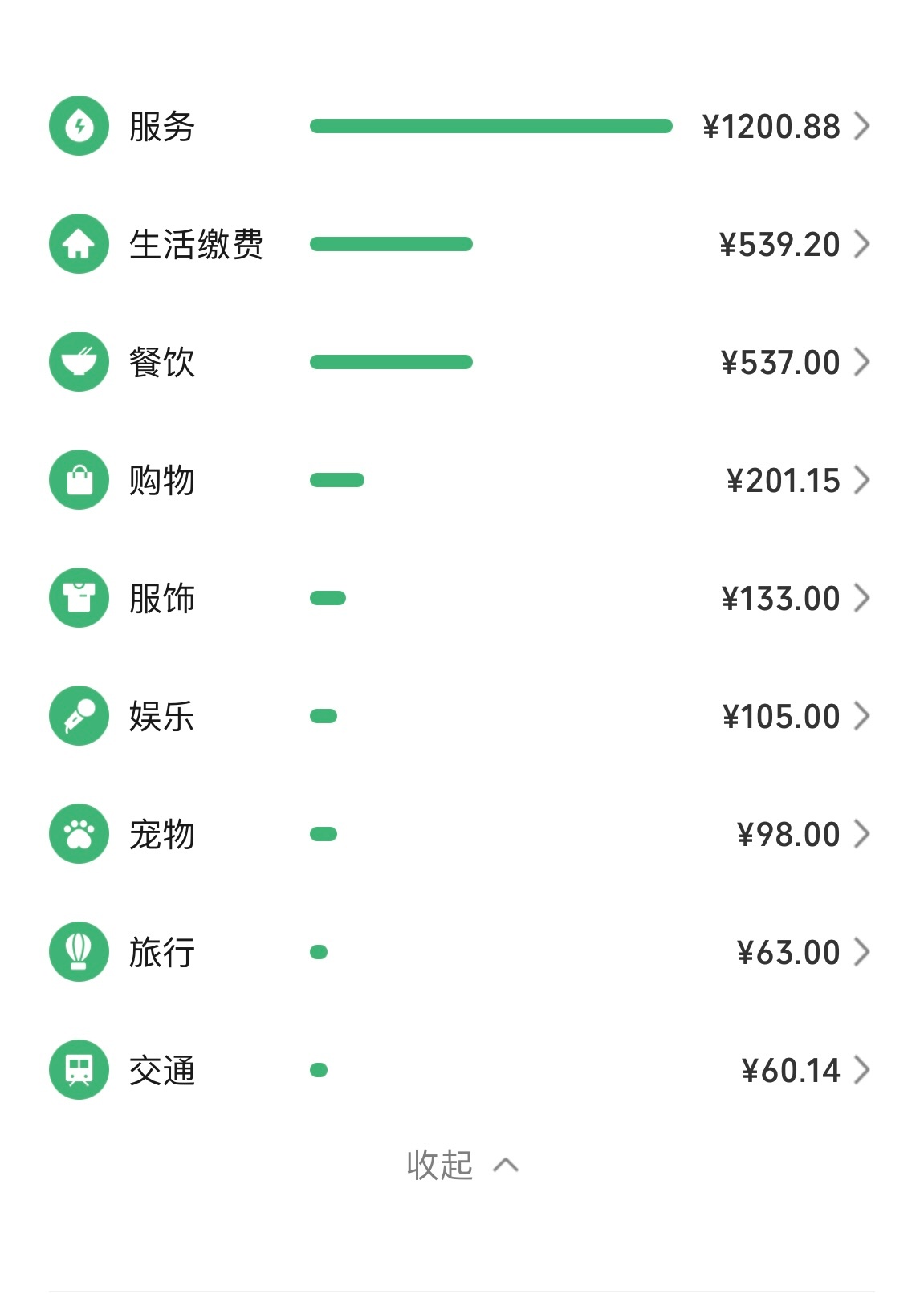Tap the 生活缴费 spending bar
924x1294 pixels.
point(391,244)
